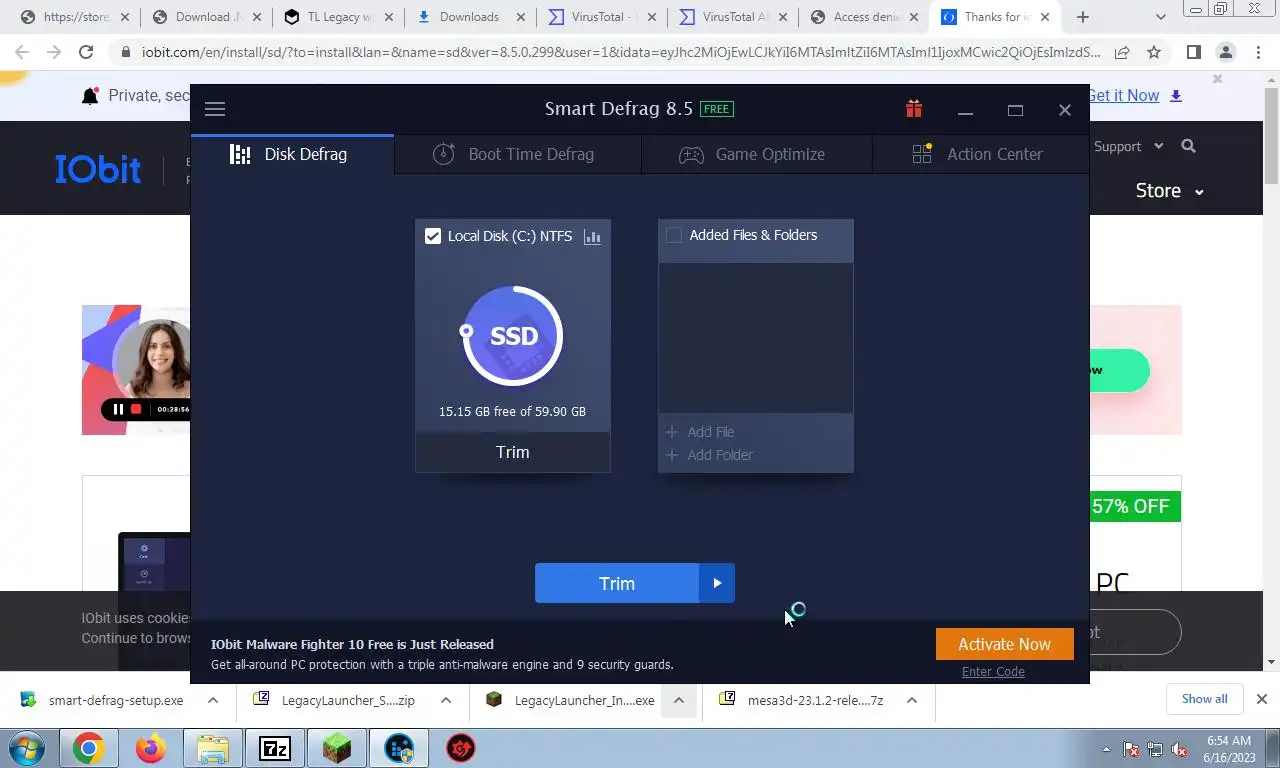Uncheck the Local Disk (C:) NTFS checkbox

tap(433, 236)
